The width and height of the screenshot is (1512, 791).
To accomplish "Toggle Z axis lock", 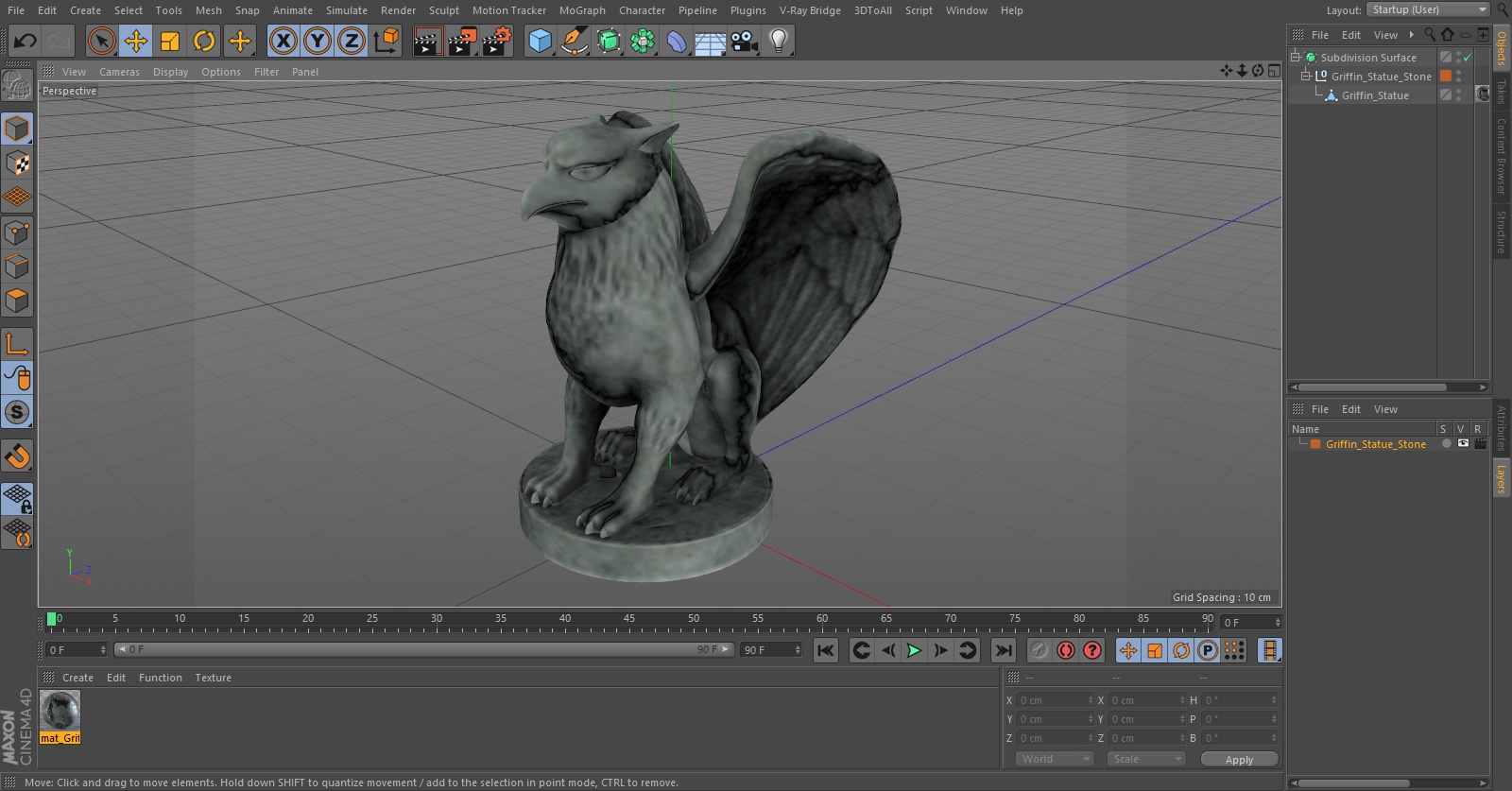I will 352,41.
